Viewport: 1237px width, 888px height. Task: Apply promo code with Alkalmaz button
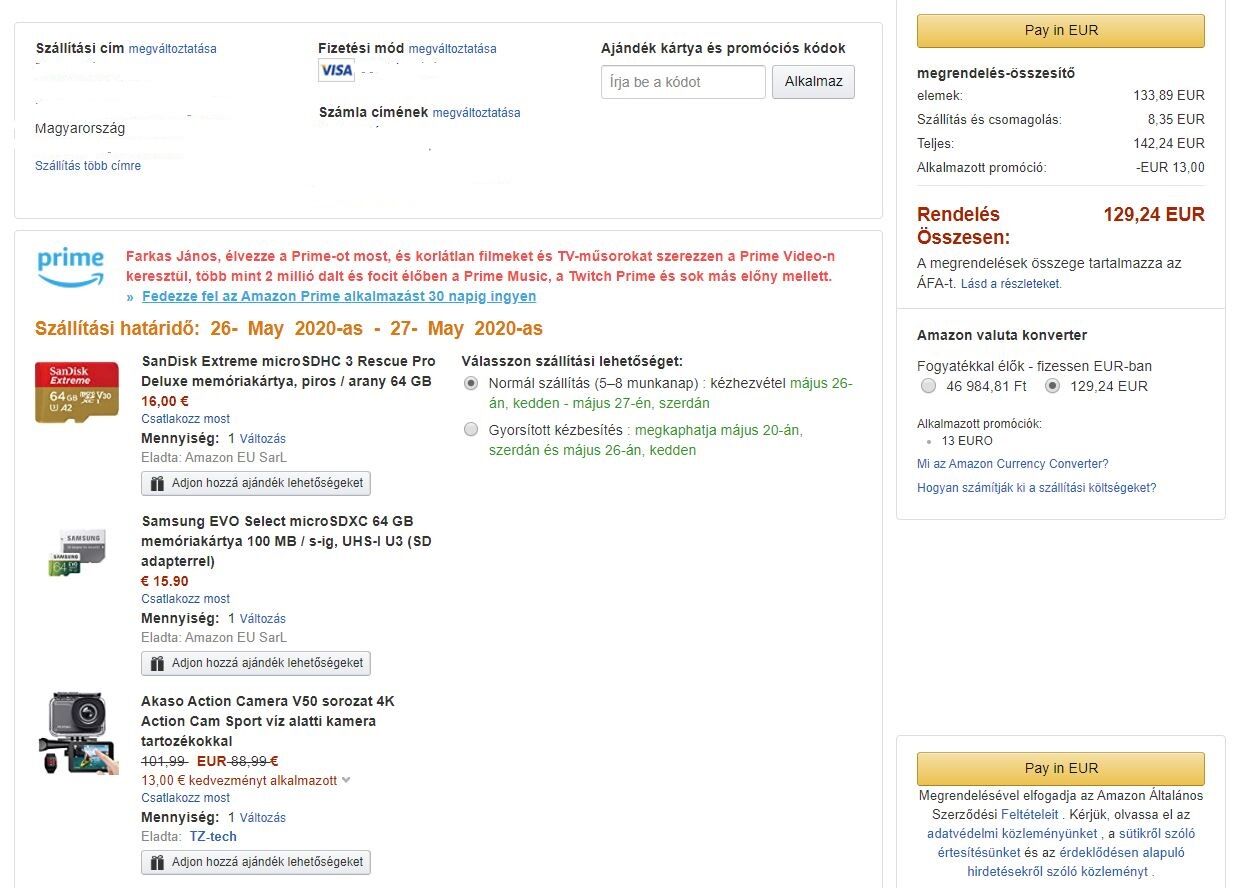point(813,82)
